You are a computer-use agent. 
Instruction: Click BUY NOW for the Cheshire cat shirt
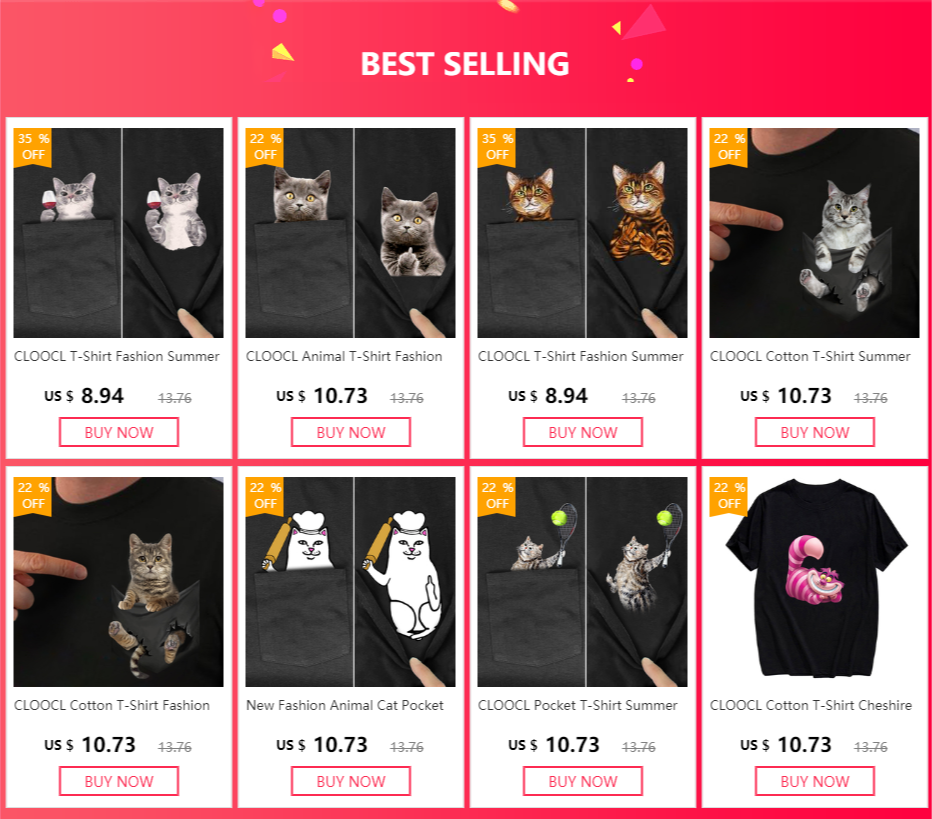[x=815, y=781]
